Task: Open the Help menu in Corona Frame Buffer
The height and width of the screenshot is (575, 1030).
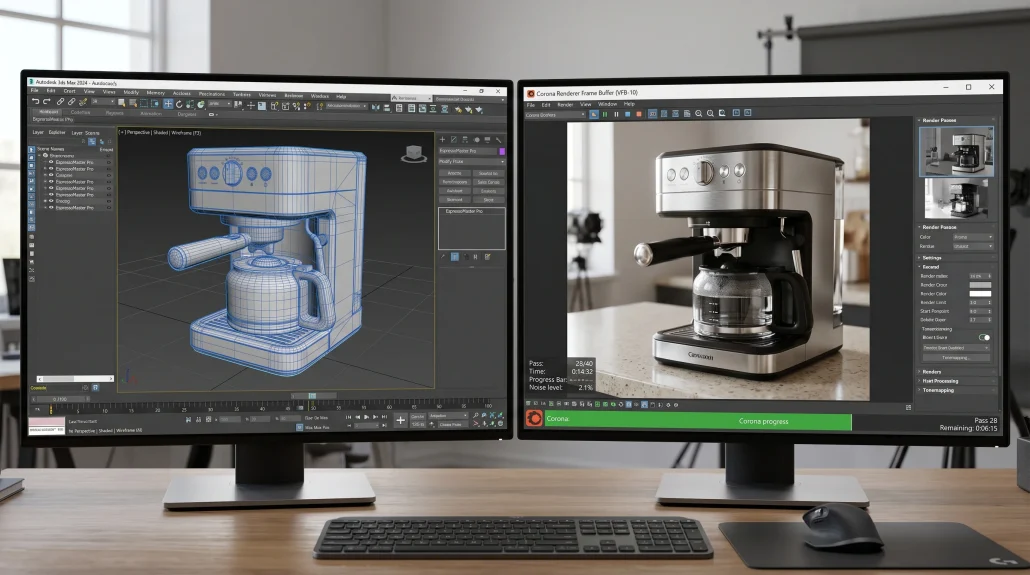Action: (x=629, y=104)
